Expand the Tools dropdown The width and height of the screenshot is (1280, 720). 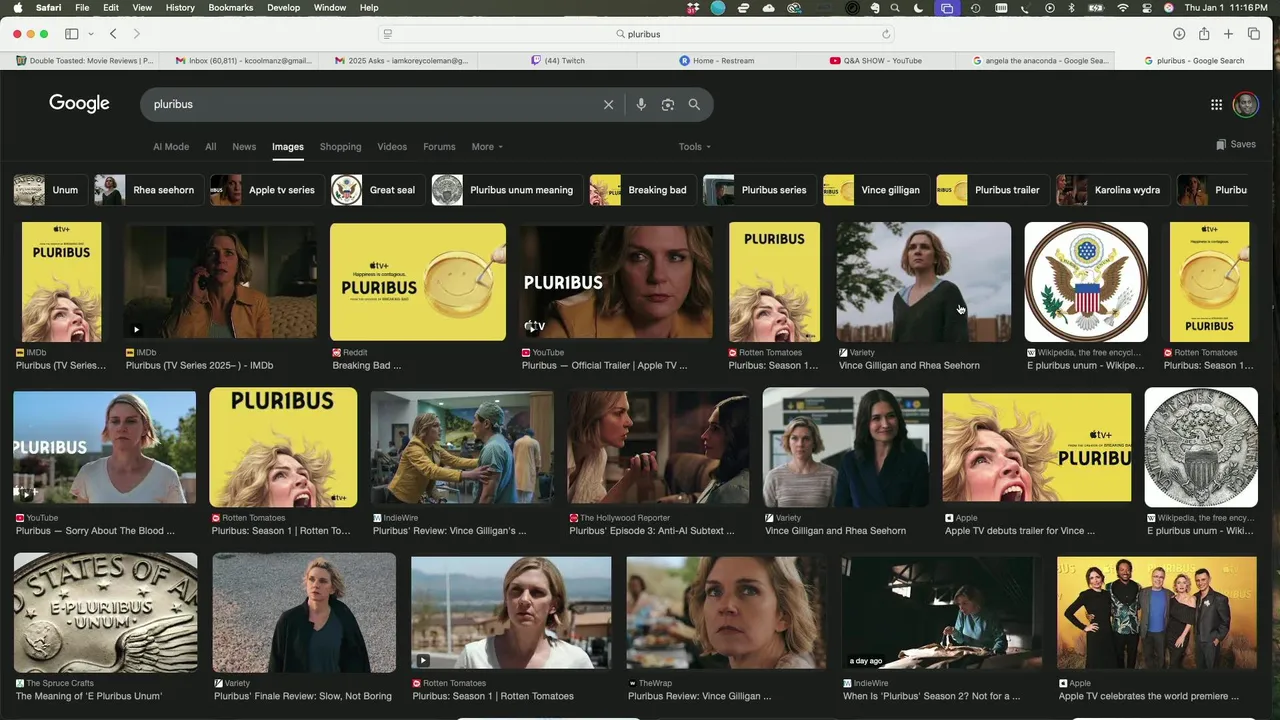click(695, 147)
